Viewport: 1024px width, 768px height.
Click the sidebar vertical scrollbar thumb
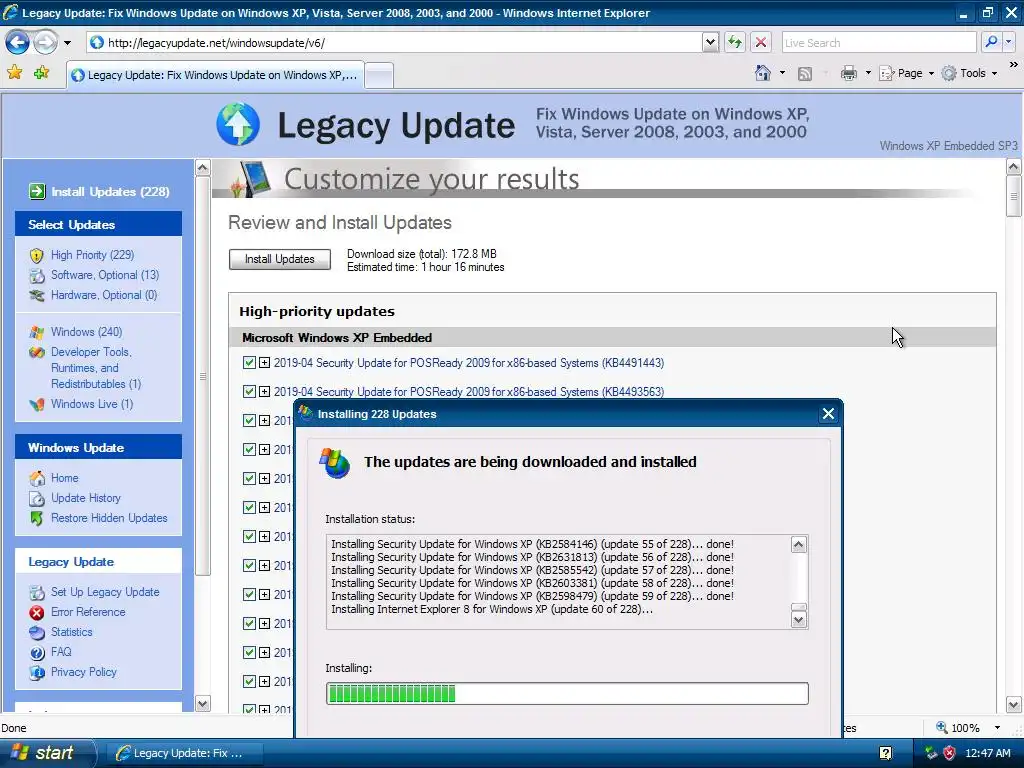pos(203,376)
